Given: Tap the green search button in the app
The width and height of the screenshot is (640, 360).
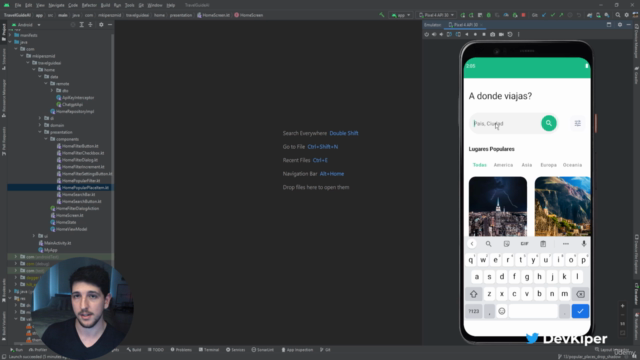Looking at the screenshot, I should tap(549, 123).
